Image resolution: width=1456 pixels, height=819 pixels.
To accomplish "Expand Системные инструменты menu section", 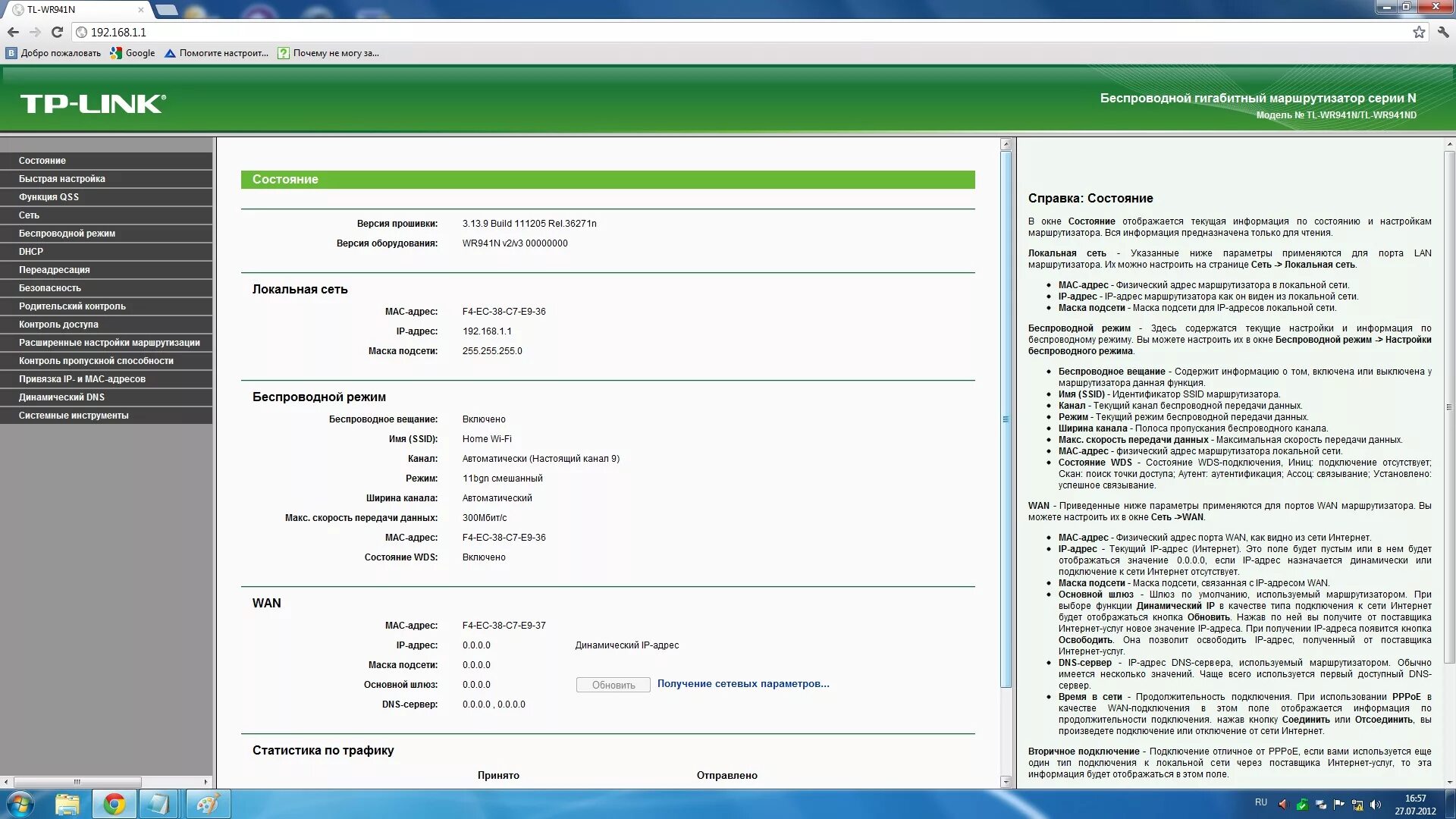I will (x=74, y=416).
